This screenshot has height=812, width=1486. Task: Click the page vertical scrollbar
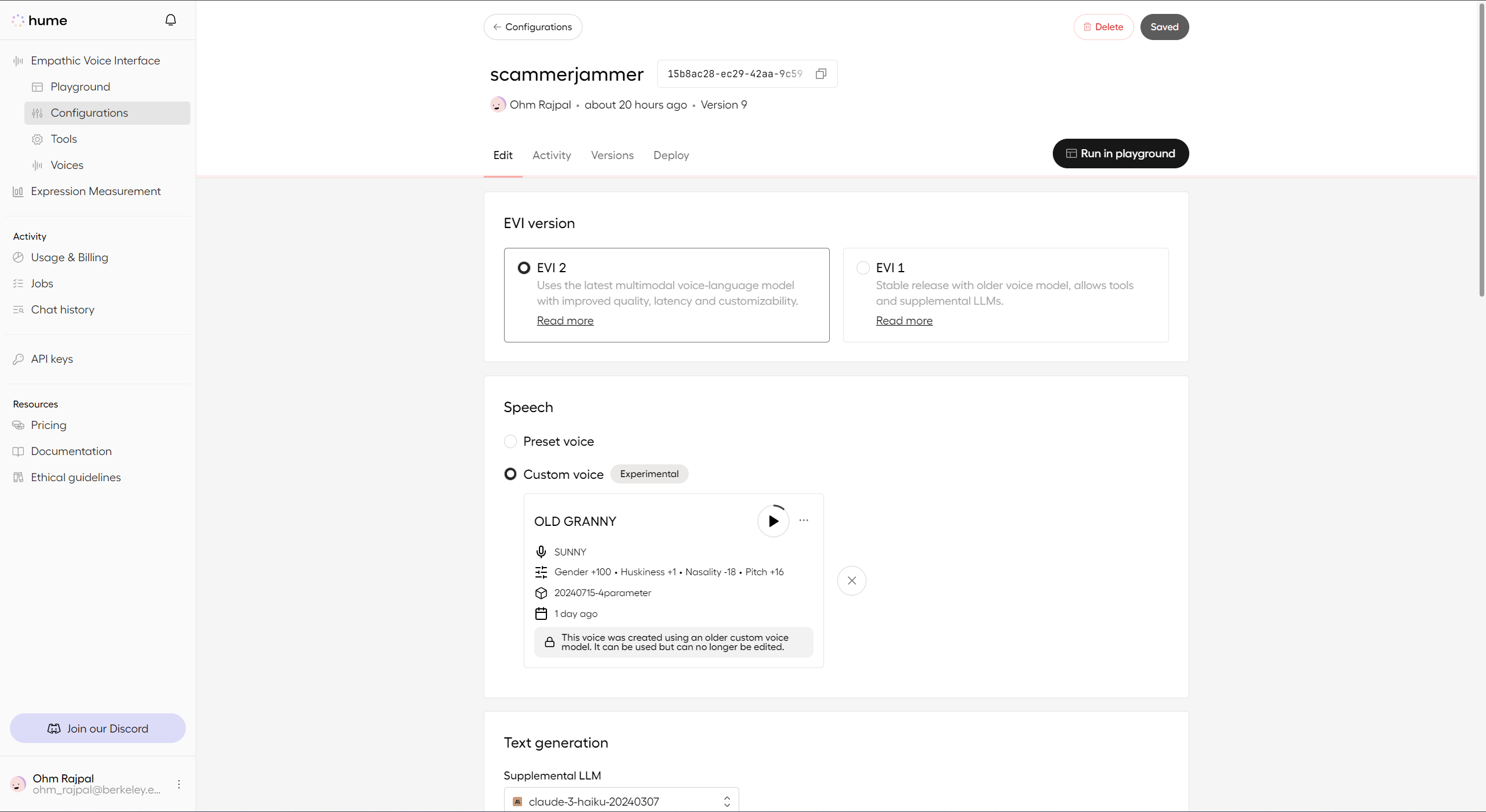tap(1481, 151)
